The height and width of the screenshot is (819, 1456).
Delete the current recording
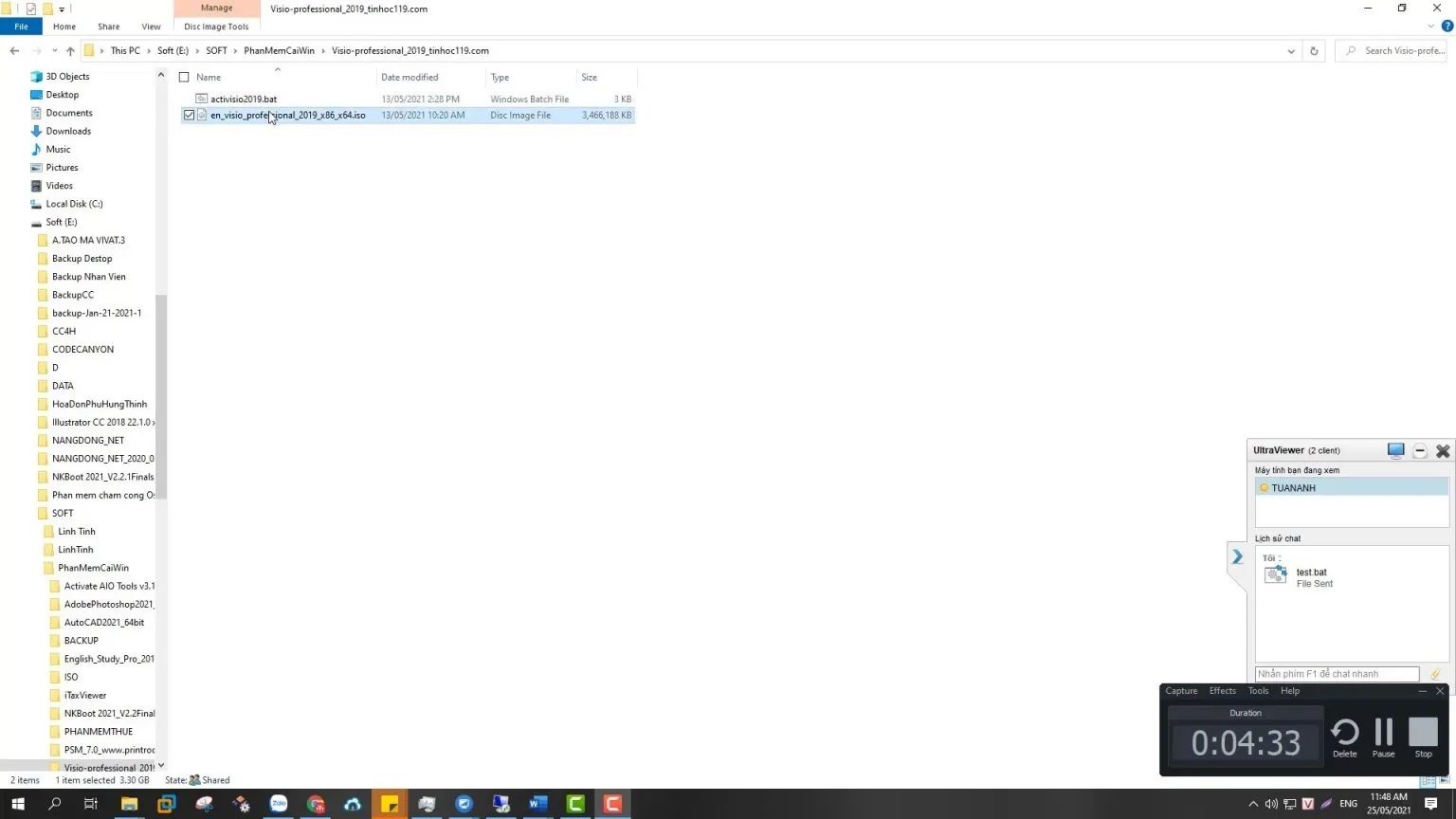[1345, 737]
